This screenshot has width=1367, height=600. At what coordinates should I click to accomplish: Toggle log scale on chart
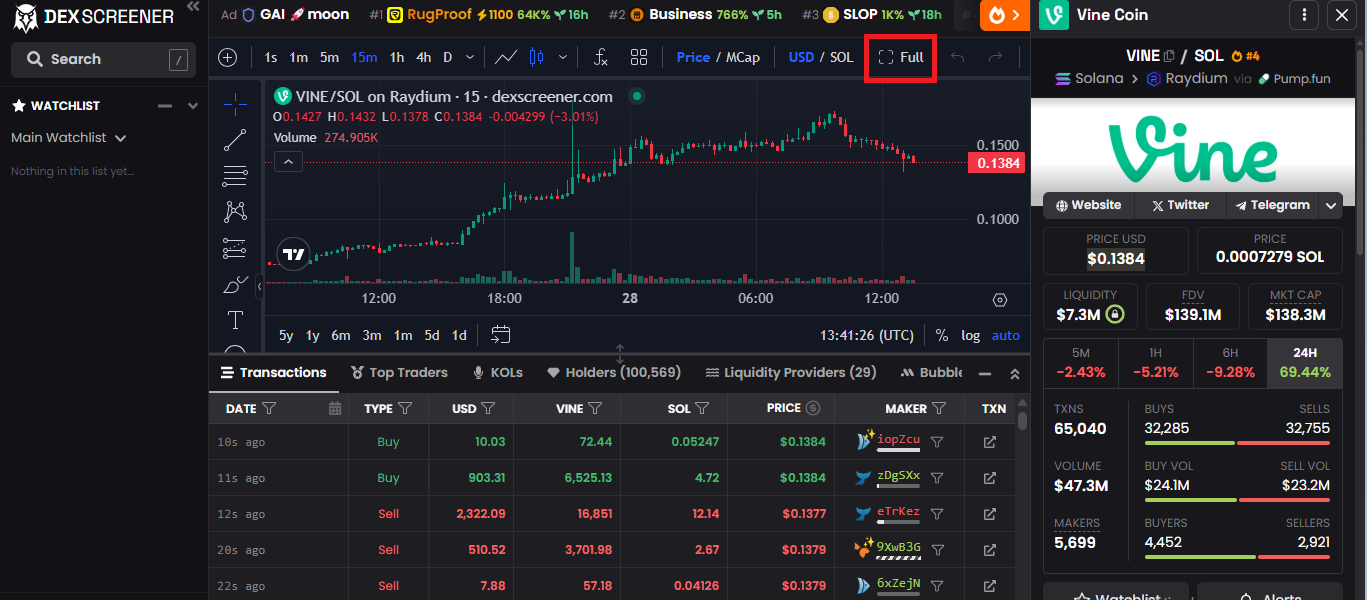tap(970, 335)
